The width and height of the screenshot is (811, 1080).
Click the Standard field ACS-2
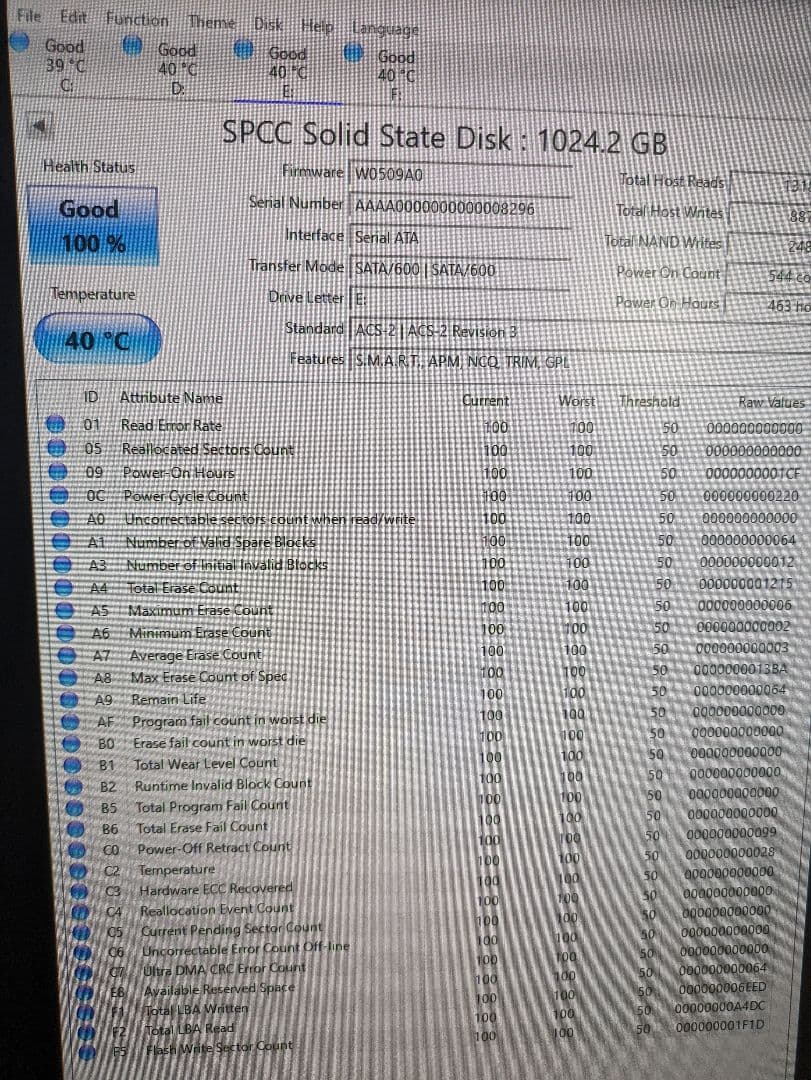(580, 331)
